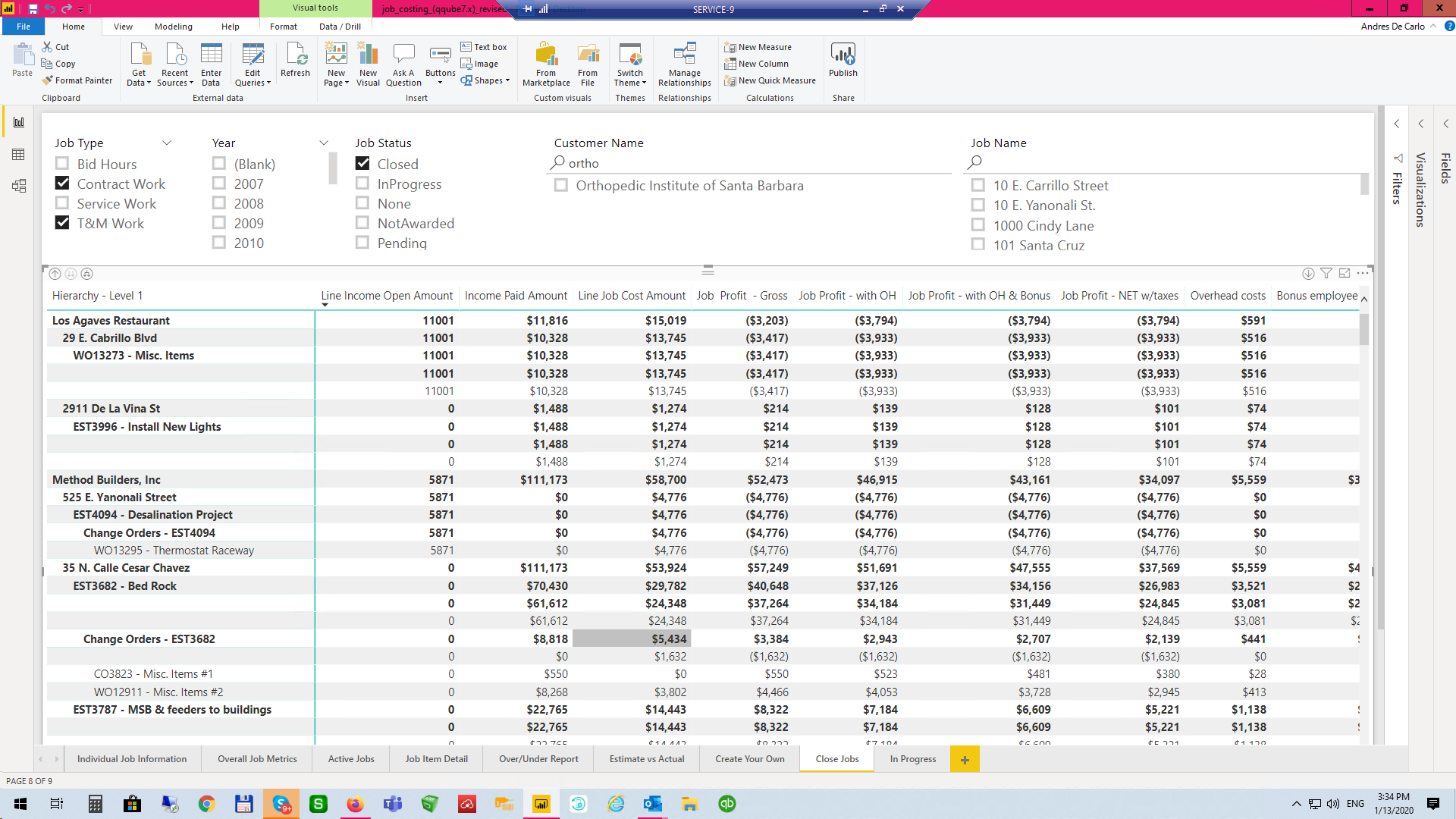The image size is (1456, 819).
Task: Click the Format Painter tool
Action: (77, 80)
